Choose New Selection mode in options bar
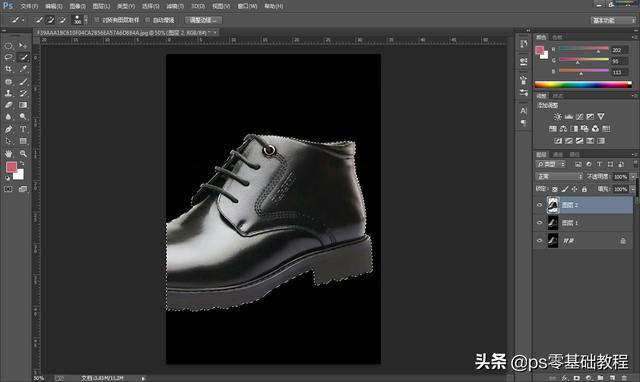 [39, 20]
